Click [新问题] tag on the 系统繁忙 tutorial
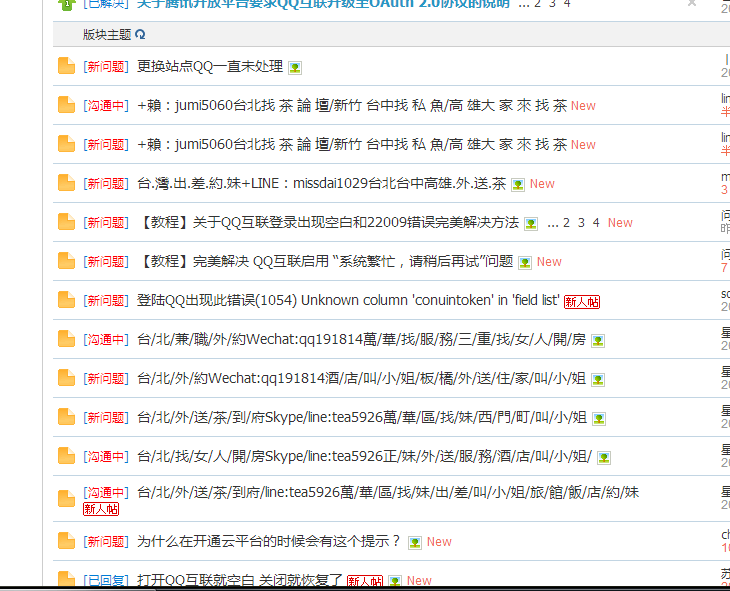This screenshot has height=591, width=730. coord(106,262)
